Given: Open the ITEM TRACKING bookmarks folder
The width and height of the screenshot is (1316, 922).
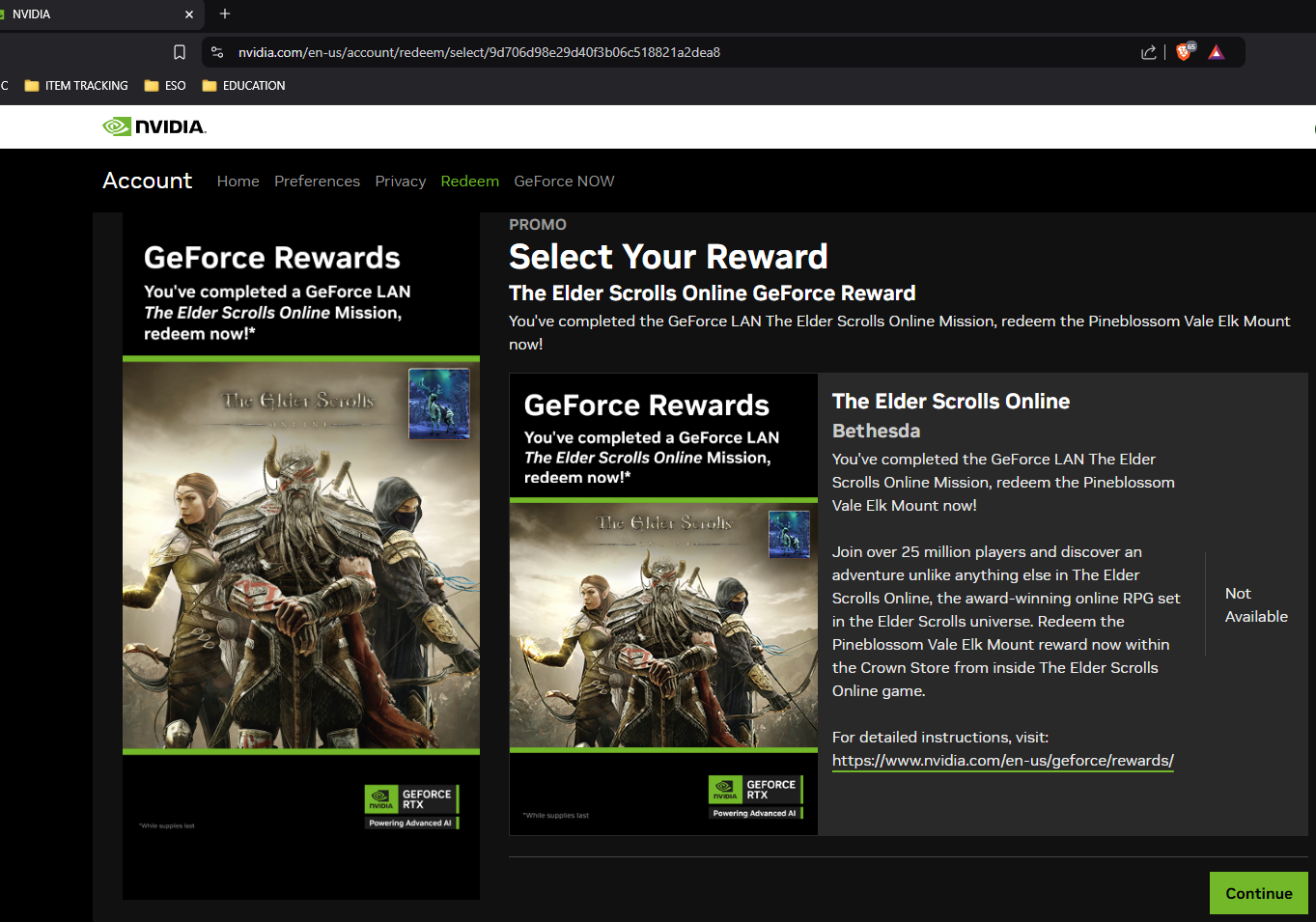Looking at the screenshot, I should click(76, 86).
